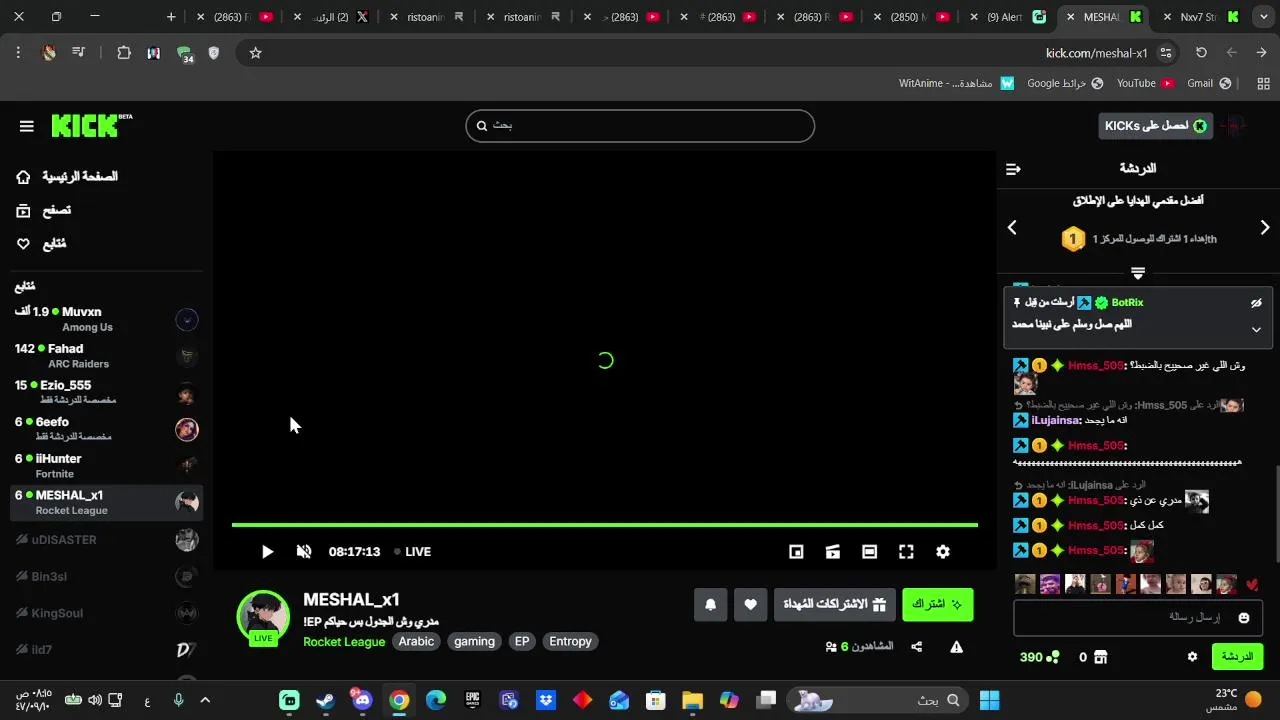Screen dimensions: 1280x720
Task: Hide the pinned BotRix message
Action: pos(1256,303)
